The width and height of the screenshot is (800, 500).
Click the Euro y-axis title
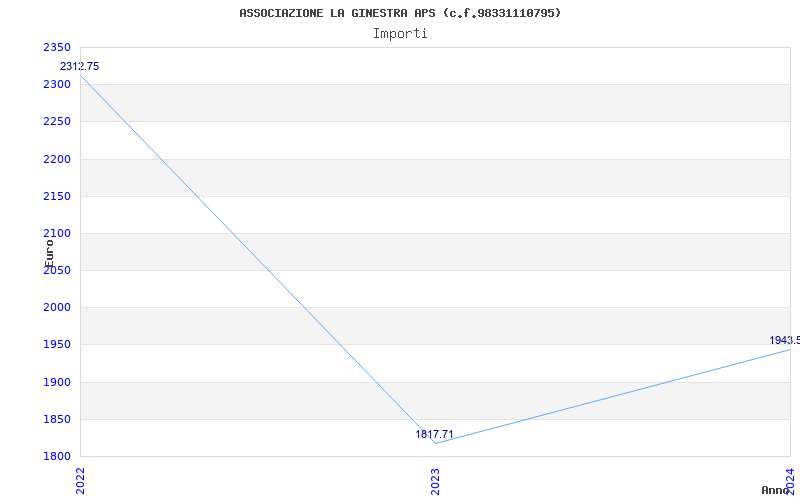(49, 254)
